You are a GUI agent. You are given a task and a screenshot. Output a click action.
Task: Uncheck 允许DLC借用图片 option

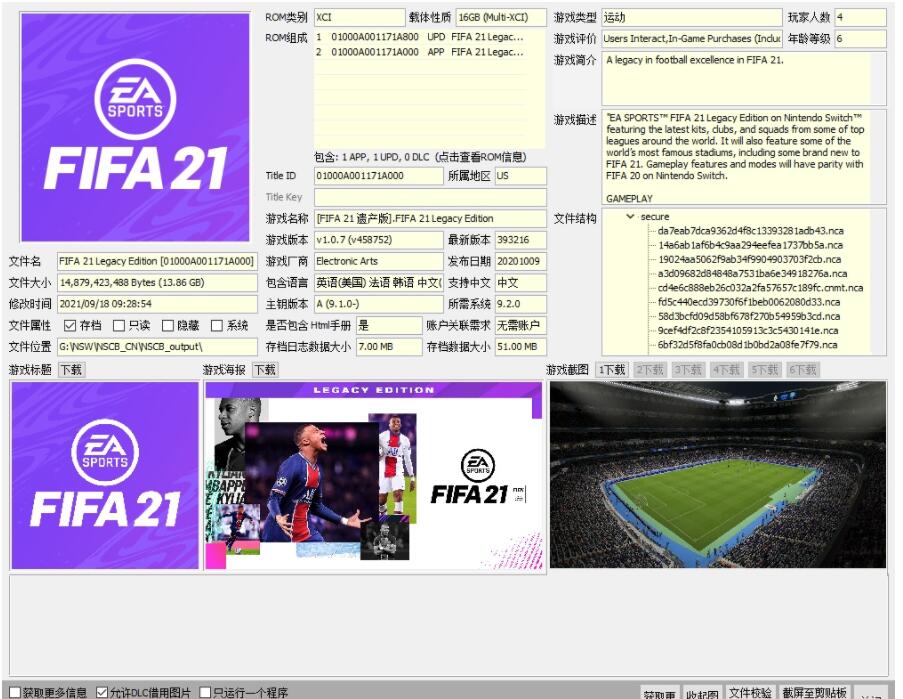[102, 692]
